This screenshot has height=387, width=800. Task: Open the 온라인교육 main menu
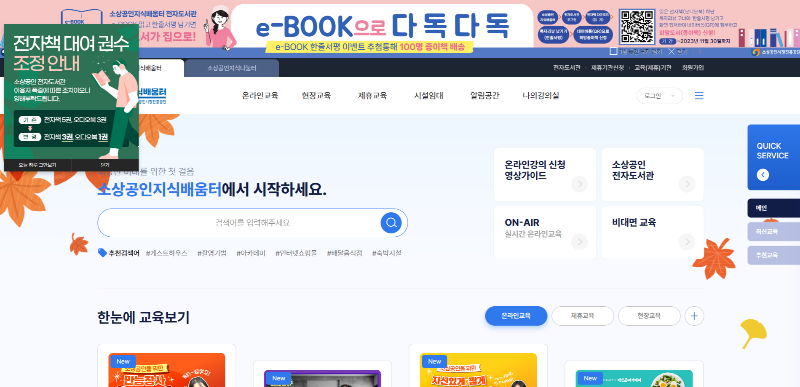[260, 95]
